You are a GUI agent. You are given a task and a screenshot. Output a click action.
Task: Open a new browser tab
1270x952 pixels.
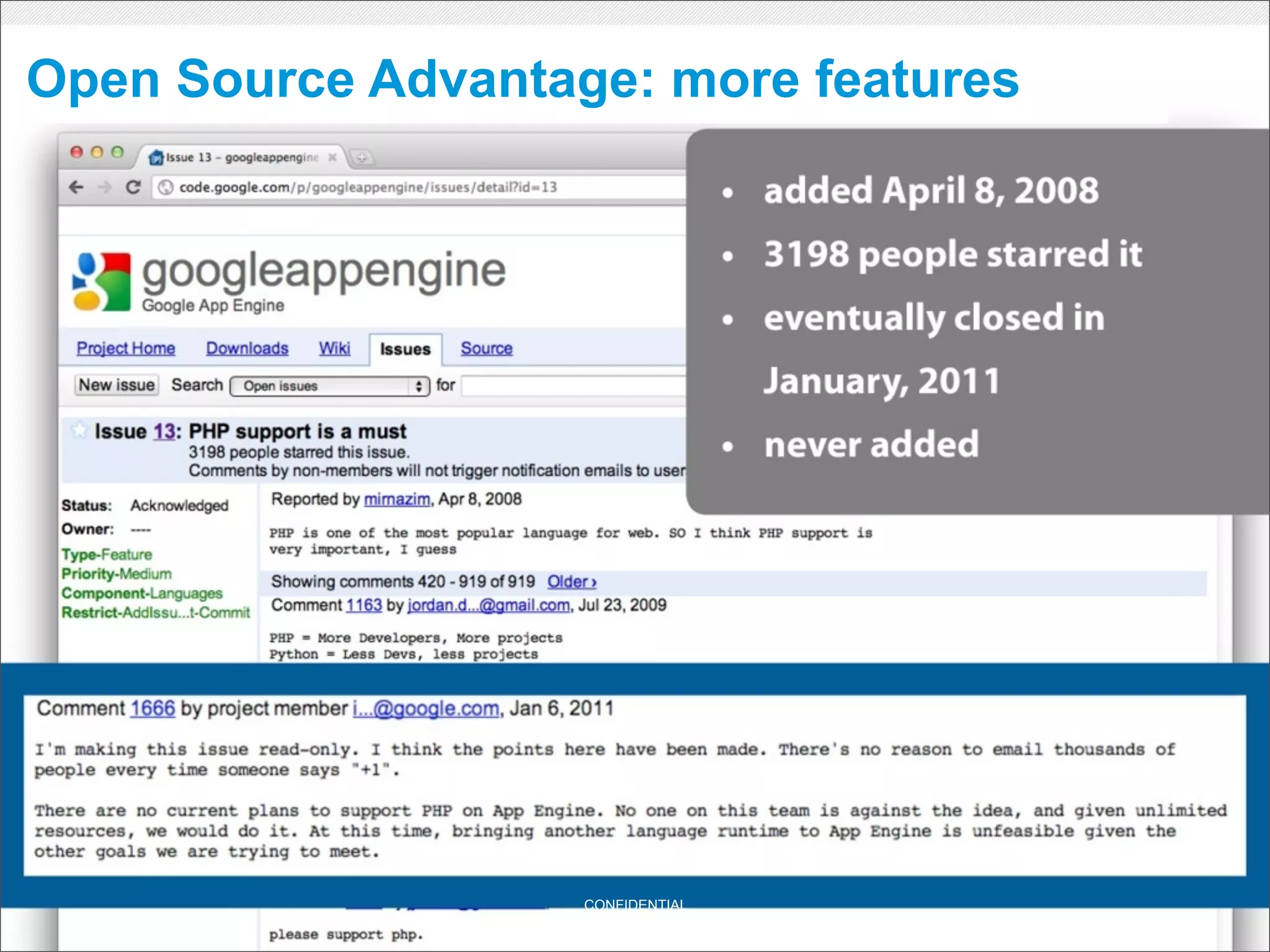click(x=362, y=157)
